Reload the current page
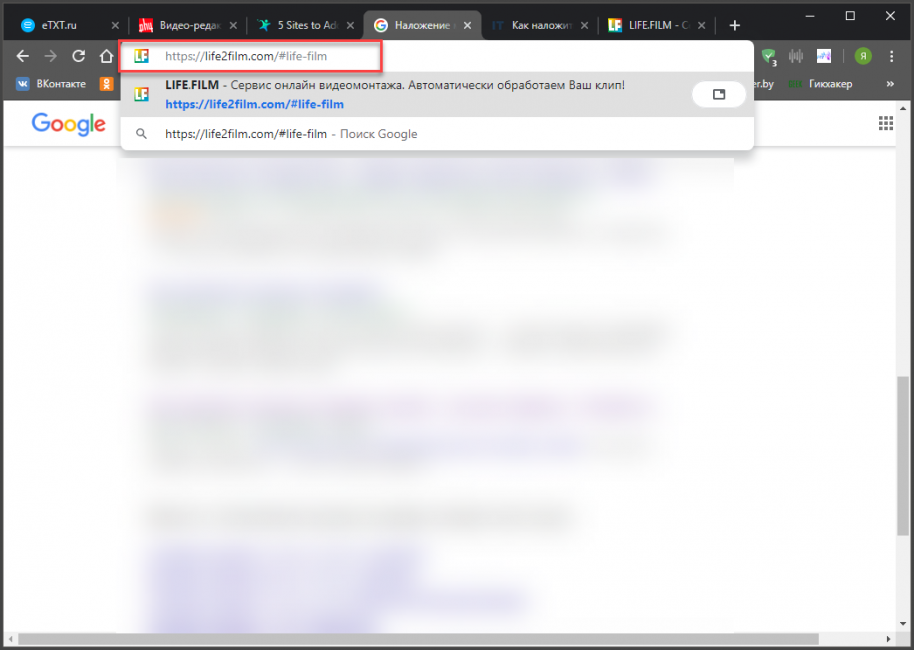 point(78,56)
